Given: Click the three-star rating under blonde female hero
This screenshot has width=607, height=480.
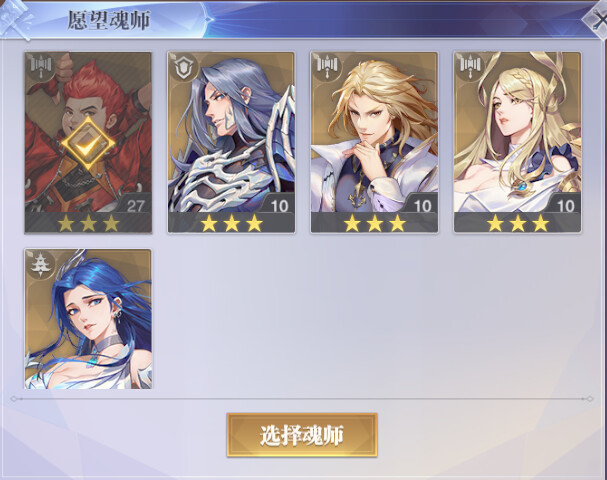Looking at the screenshot, I should tap(518, 223).
